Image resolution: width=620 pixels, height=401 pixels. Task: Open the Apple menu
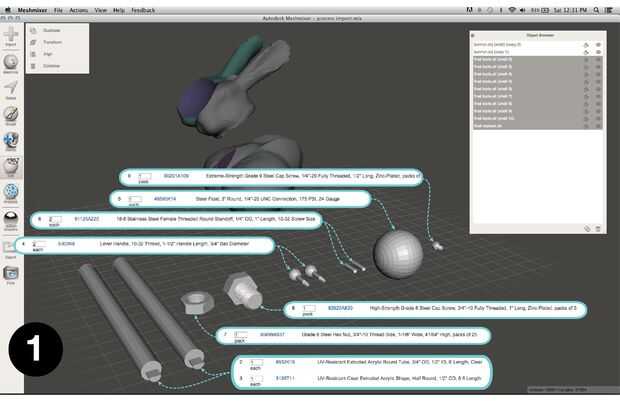(8, 10)
